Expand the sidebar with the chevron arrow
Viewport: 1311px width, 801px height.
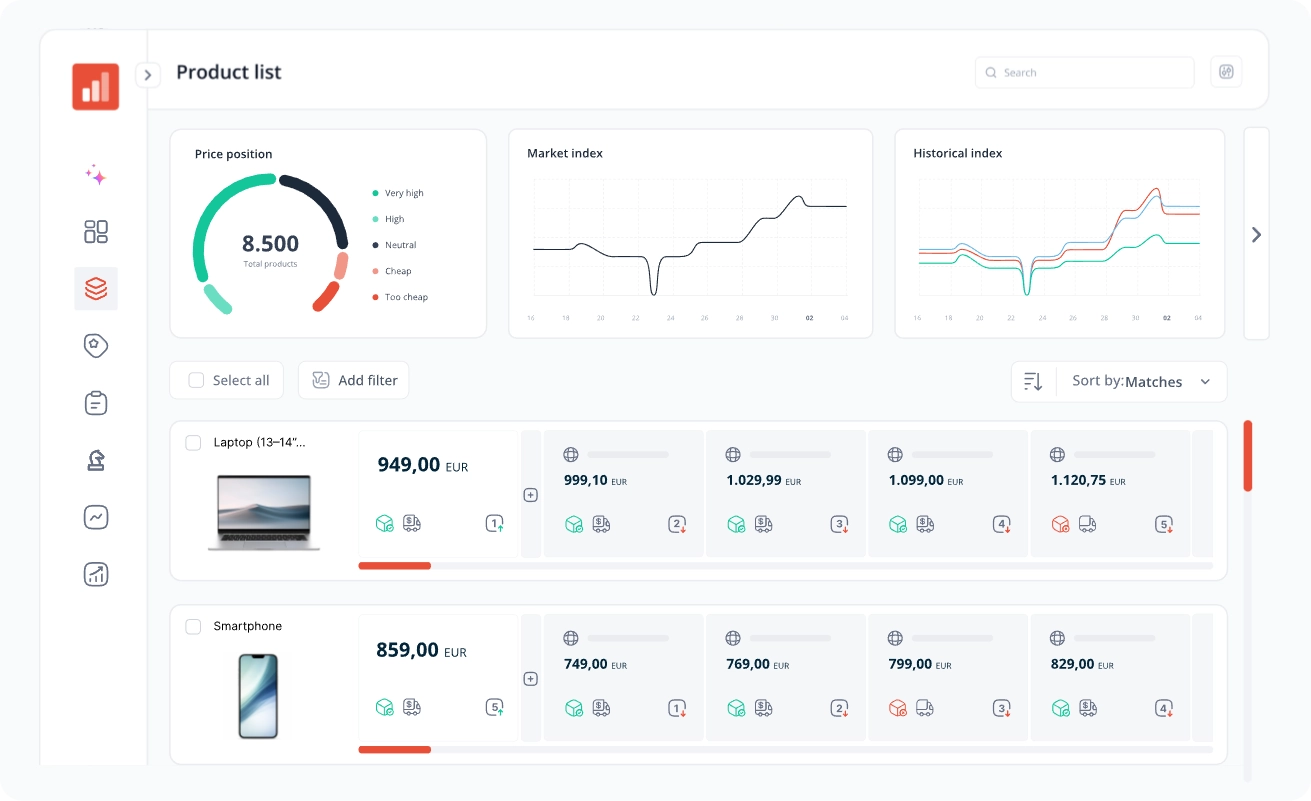[148, 75]
